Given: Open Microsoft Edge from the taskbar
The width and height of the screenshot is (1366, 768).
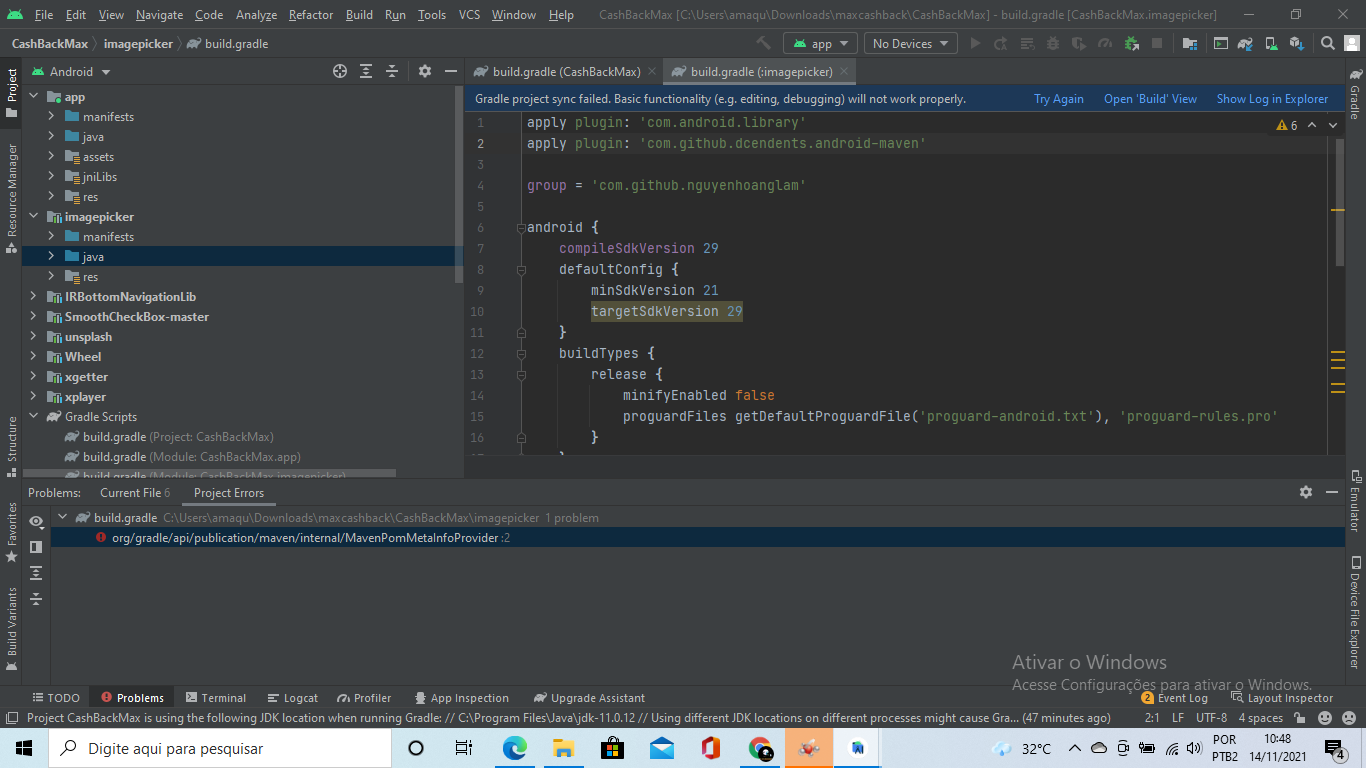Looking at the screenshot, I should (x=514, y=748).
